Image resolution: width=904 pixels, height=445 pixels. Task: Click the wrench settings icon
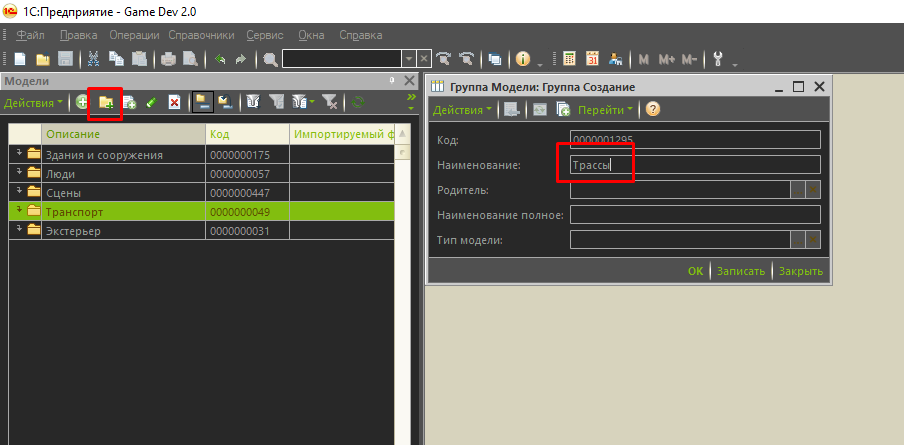click(718, 59)
